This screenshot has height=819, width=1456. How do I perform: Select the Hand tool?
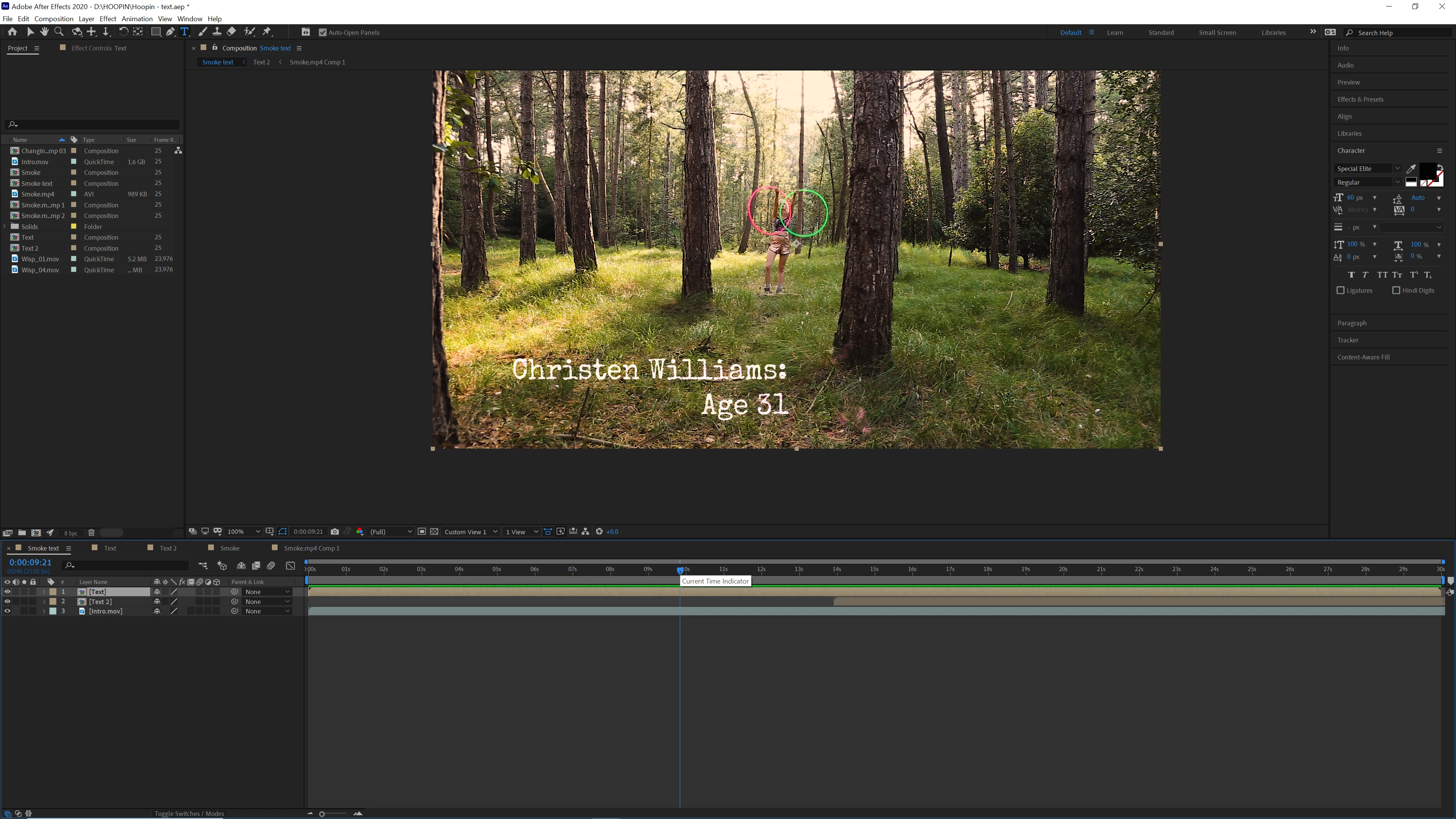44,32
